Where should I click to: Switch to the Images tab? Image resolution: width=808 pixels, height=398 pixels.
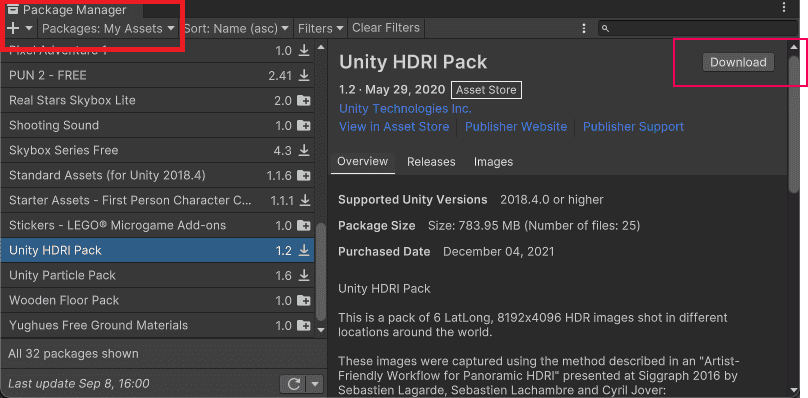(493, 162)
